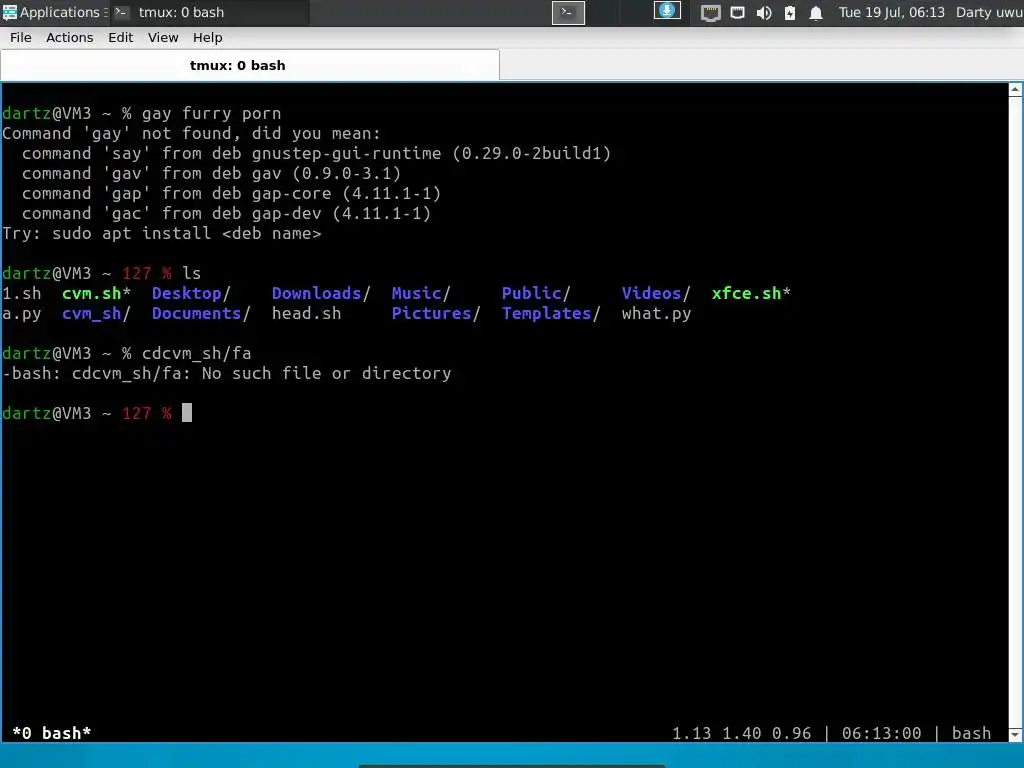
Task: Click the 'cvm.sh*' file name
Action: pos(96,293)
